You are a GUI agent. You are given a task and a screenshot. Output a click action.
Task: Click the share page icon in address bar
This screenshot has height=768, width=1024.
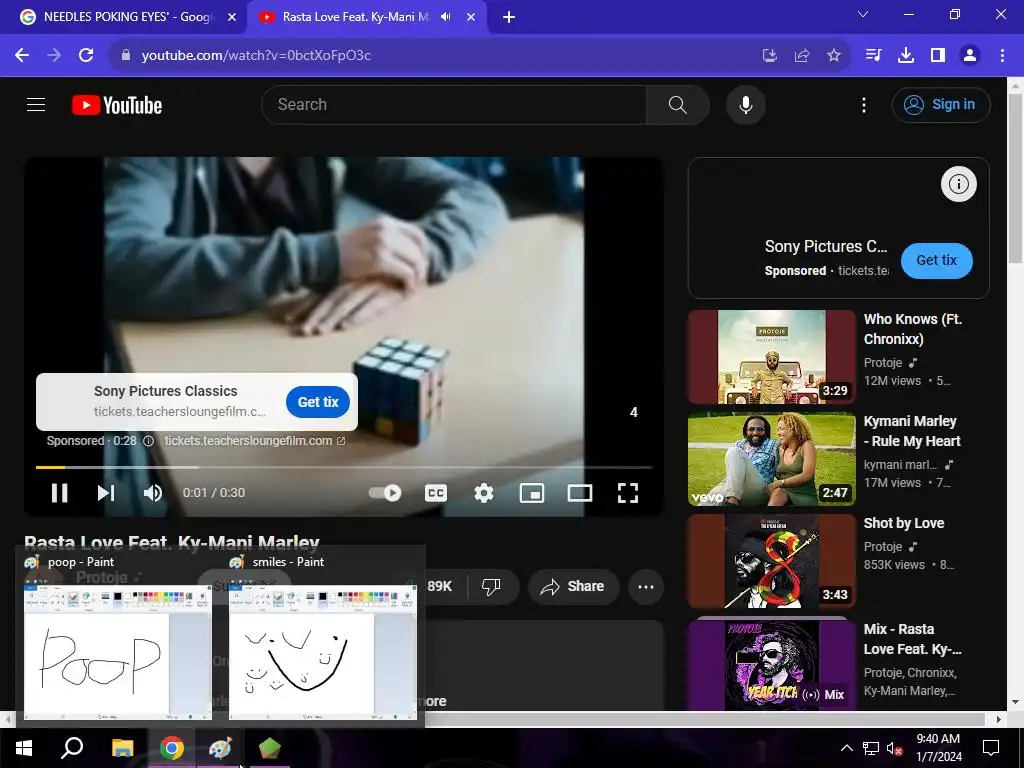[x=802, y=56]
